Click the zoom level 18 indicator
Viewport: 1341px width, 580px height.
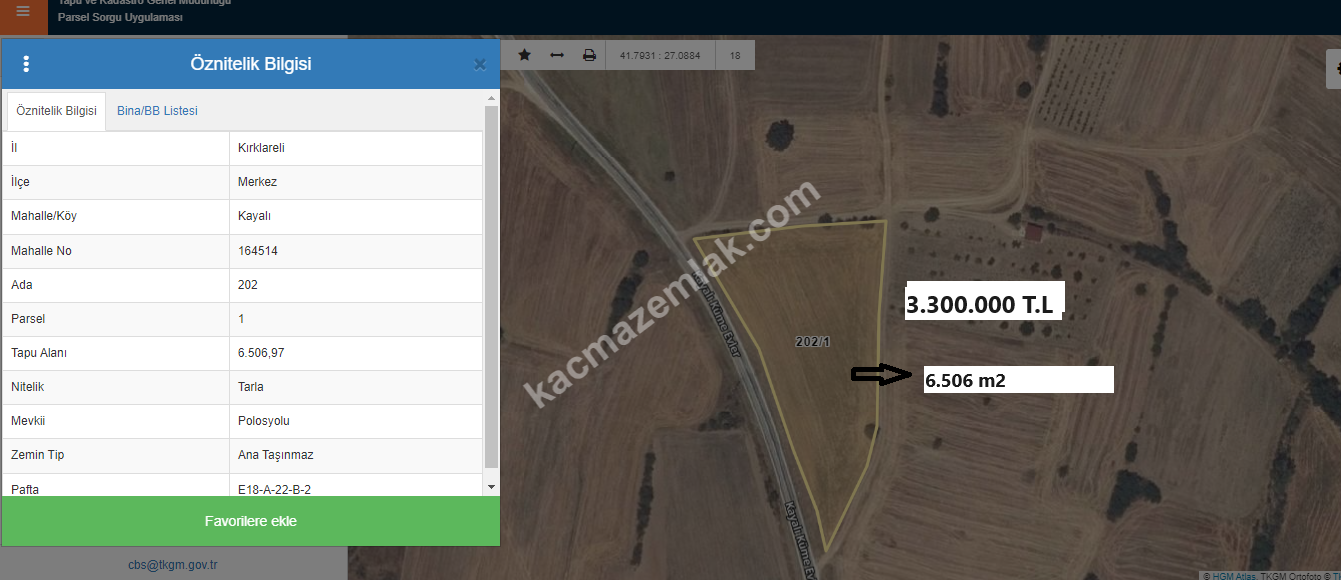735,56
